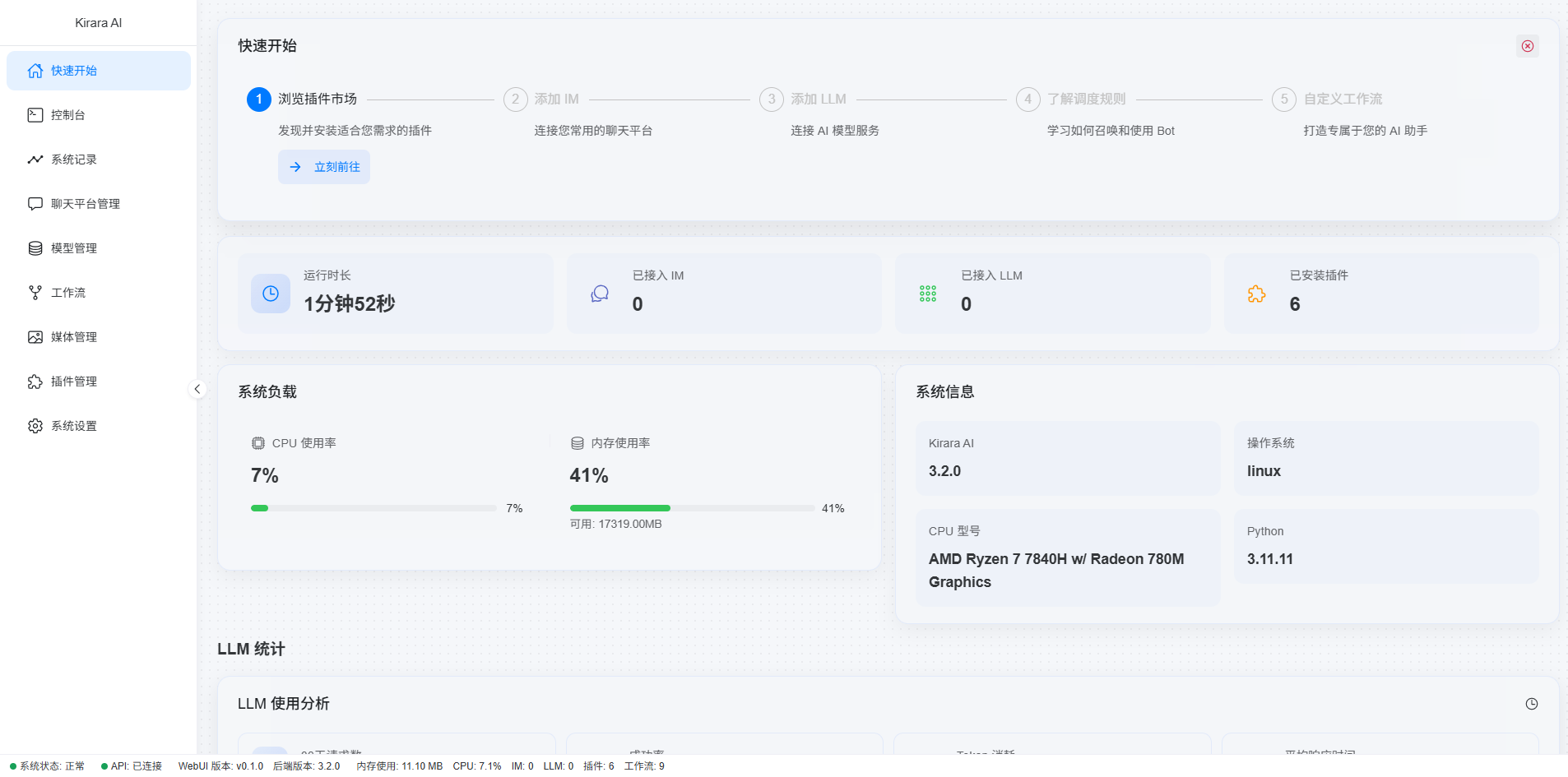
Task: Open 系统记录 in the sidebar
Action: point(99,160)
